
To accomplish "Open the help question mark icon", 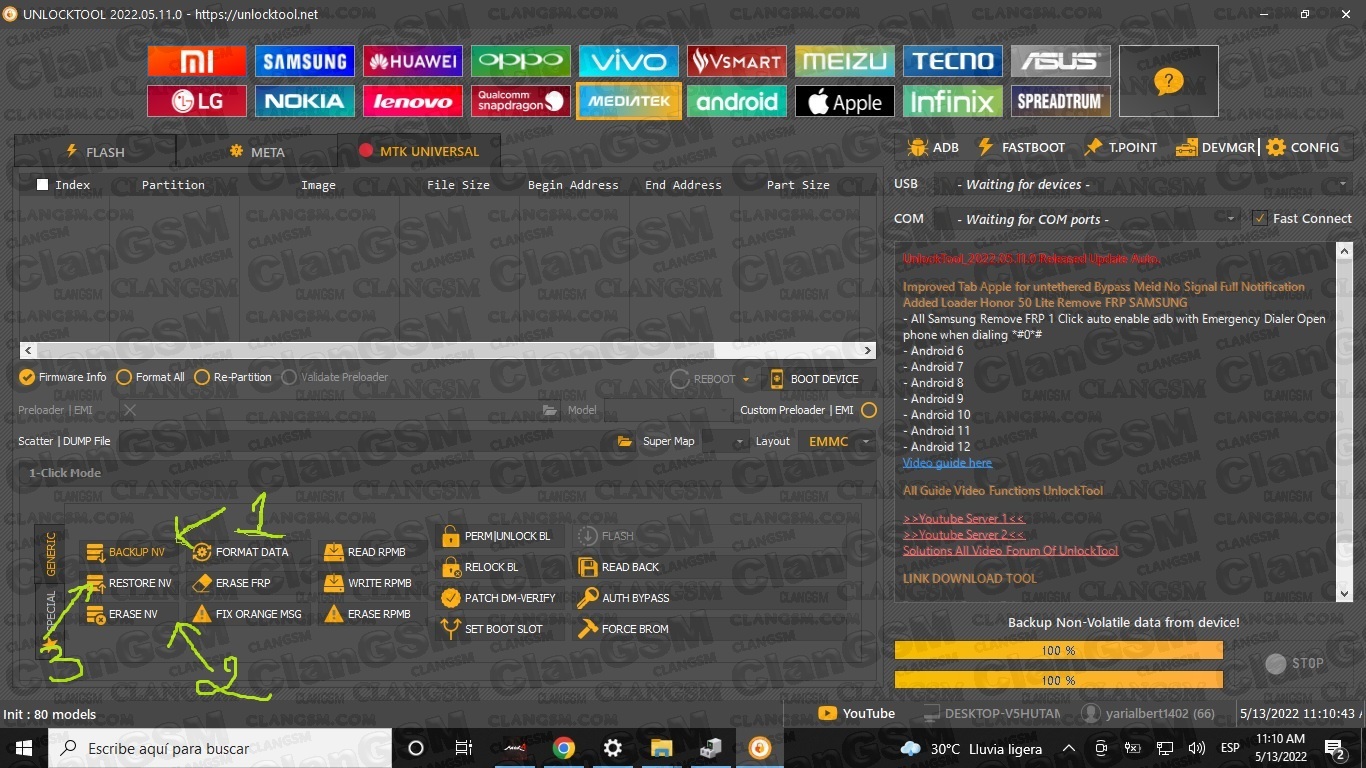I will pos(1169,81).
